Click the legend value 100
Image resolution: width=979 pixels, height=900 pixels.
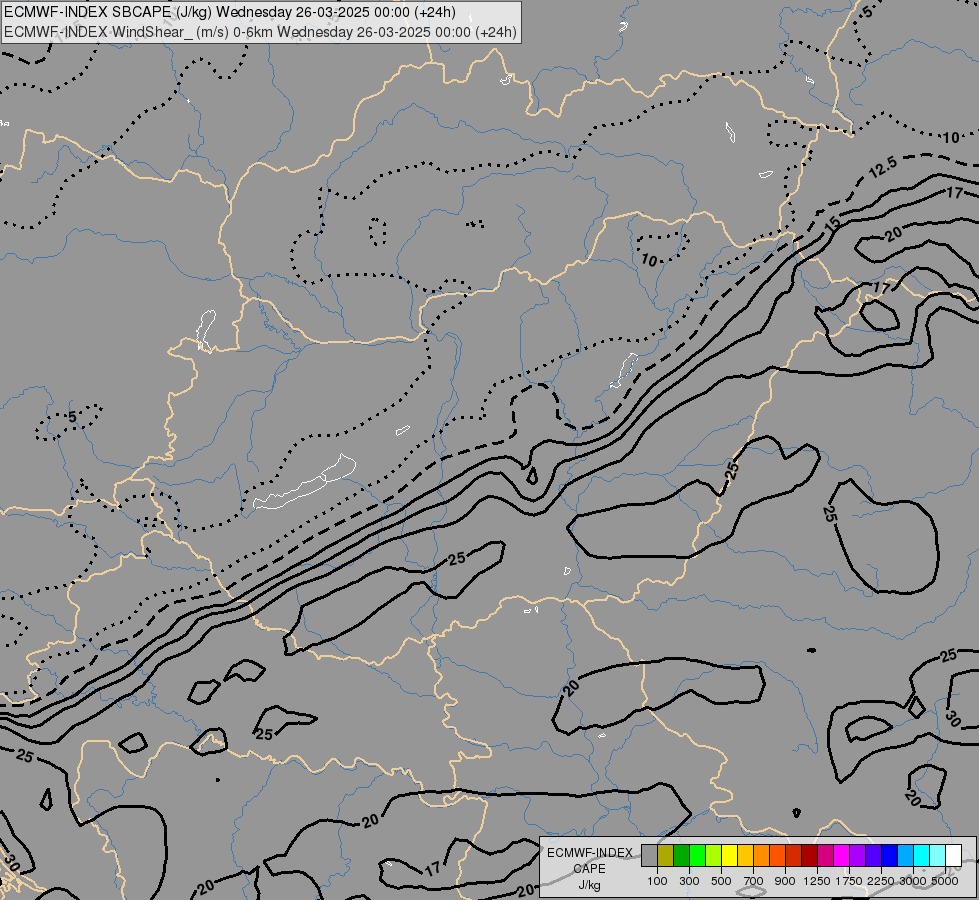[x=657, y=881]
